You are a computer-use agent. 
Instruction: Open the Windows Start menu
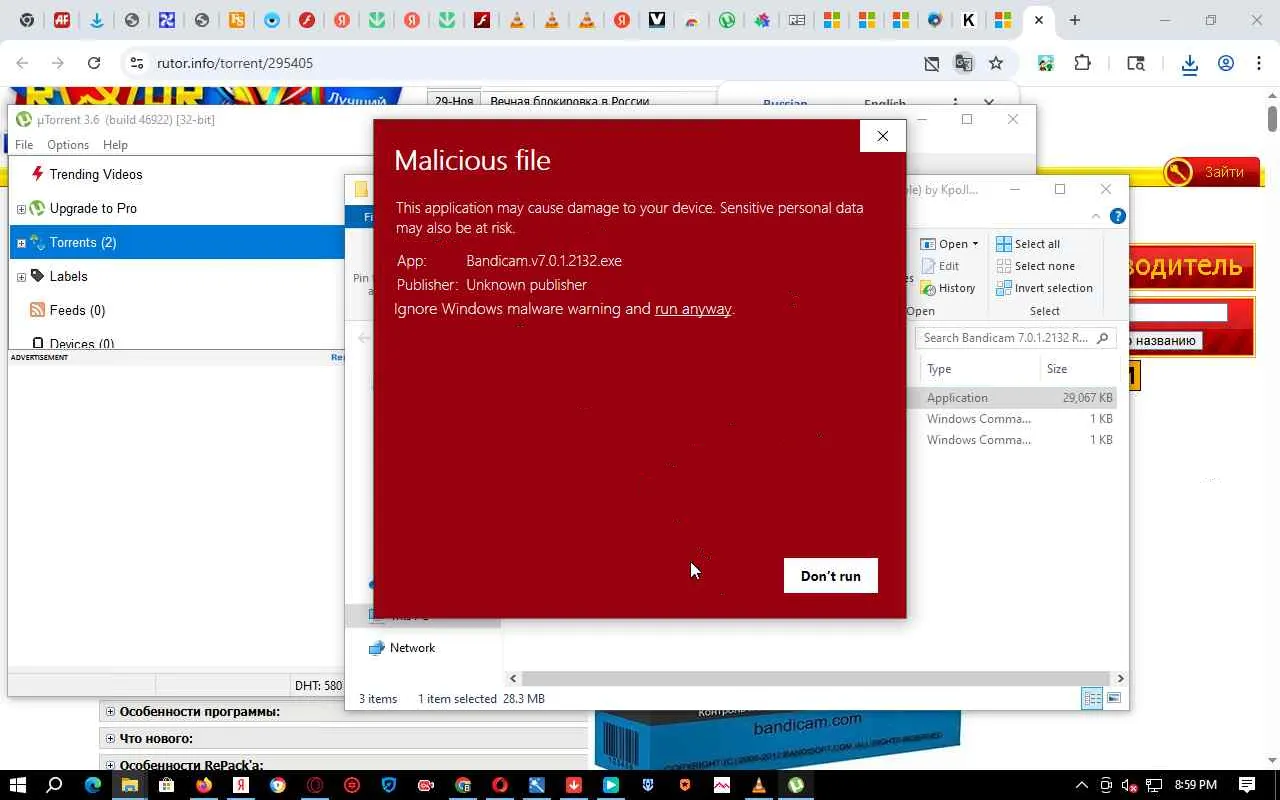[x=17, y=785]
